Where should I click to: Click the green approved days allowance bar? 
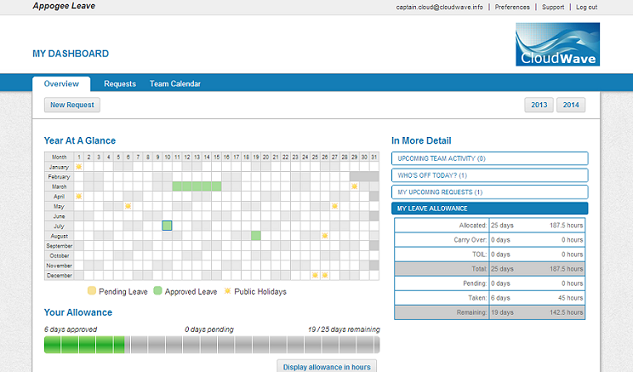pos(85,345)
